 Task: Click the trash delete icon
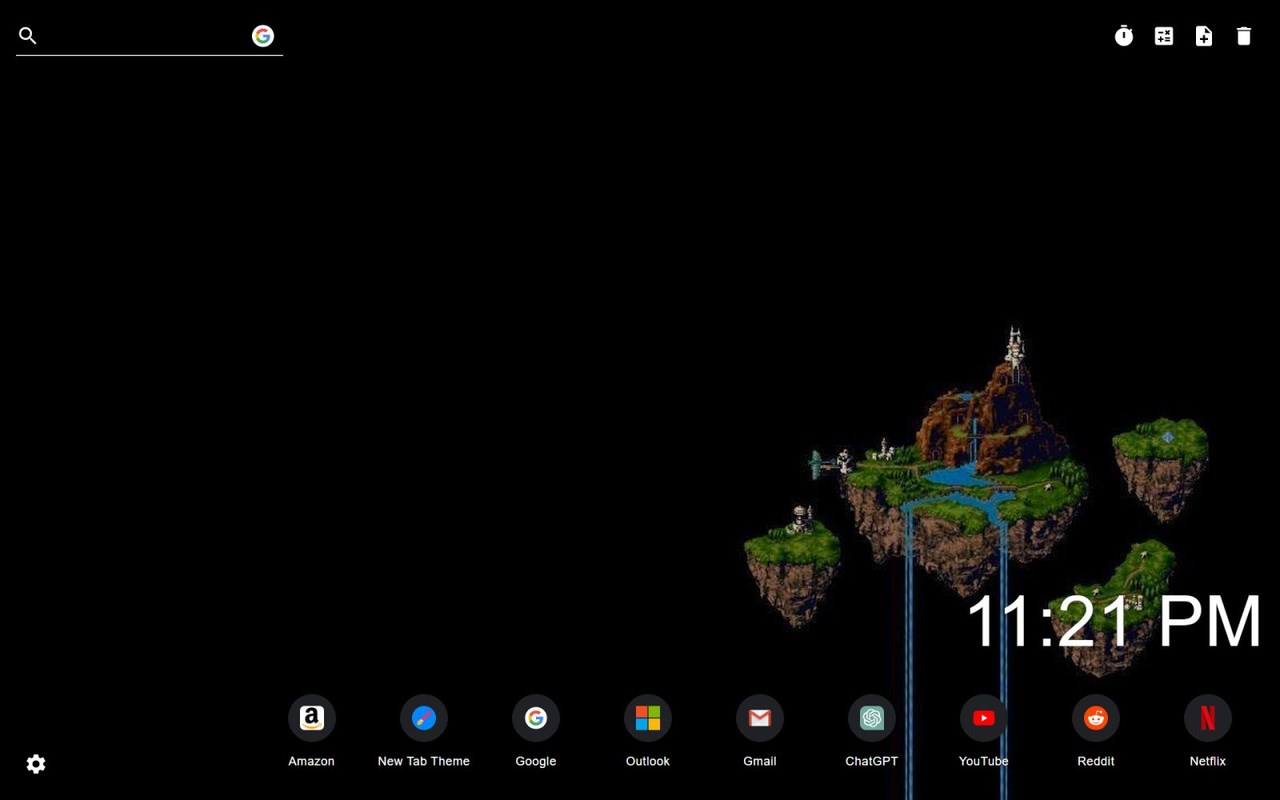(x=1244, y=36)
